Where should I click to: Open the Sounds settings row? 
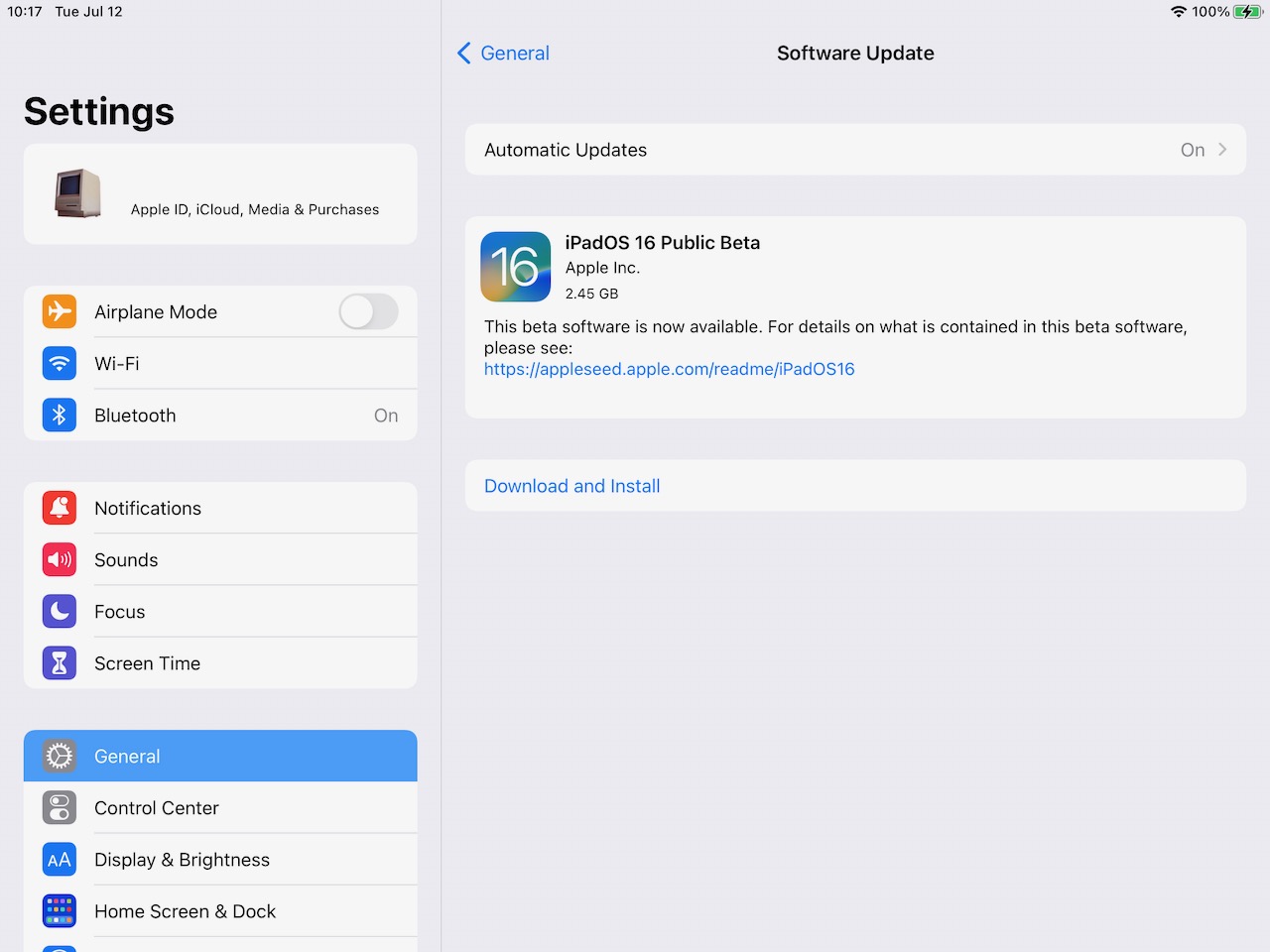point(220,559)
